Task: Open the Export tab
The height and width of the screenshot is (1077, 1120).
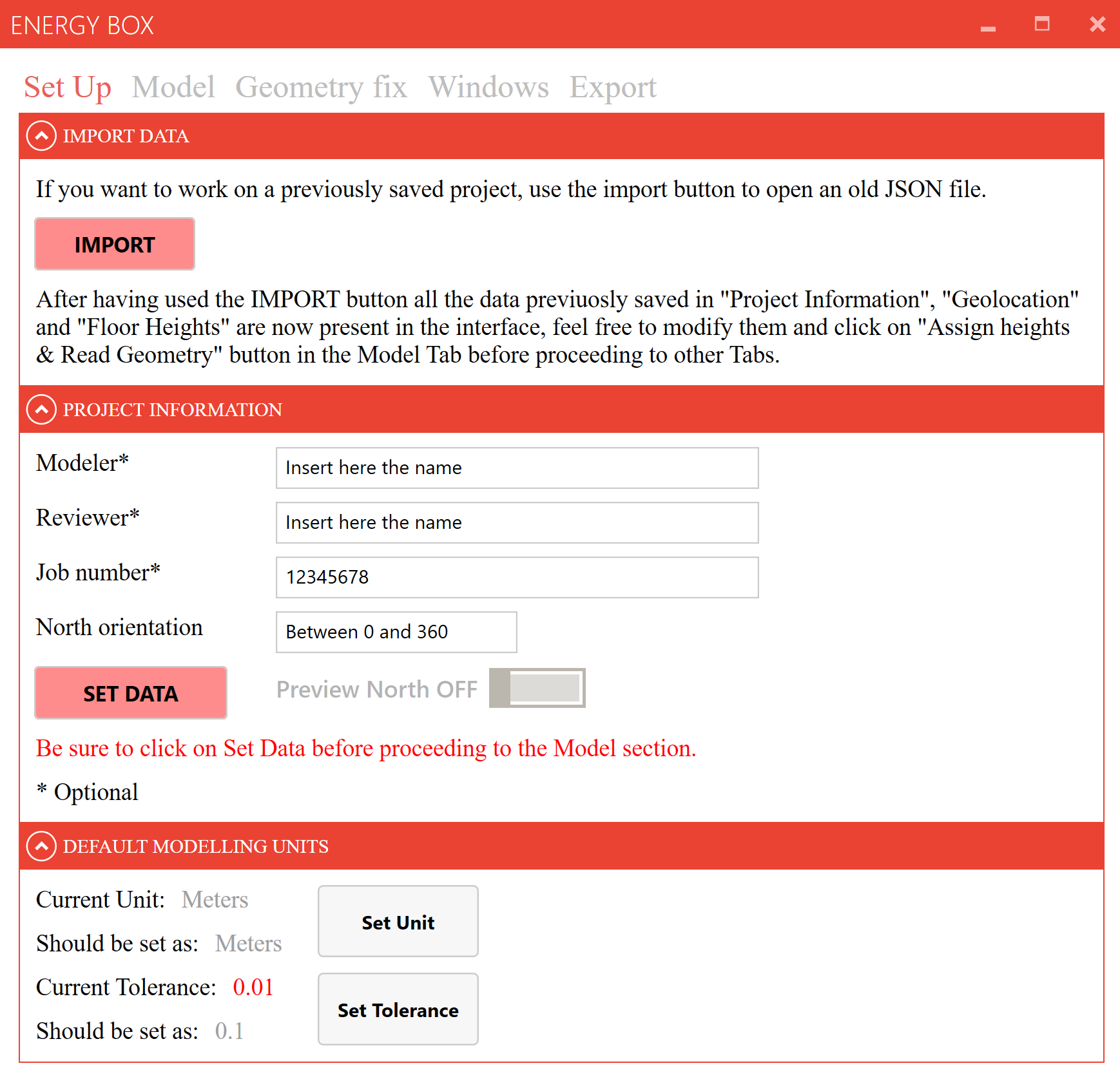Action: [612, 87]
